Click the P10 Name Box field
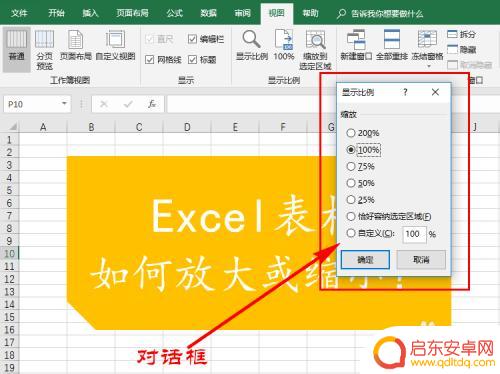This screenshot has width=500, height=374. (32, 104)
